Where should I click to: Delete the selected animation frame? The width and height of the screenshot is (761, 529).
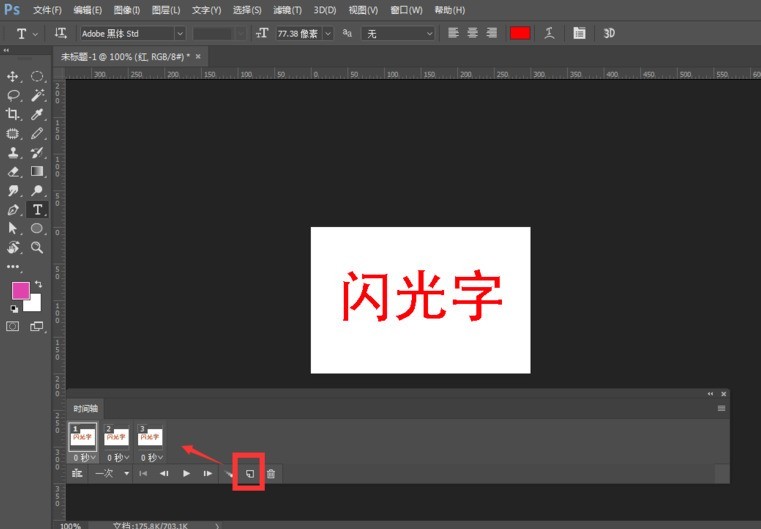271,474
